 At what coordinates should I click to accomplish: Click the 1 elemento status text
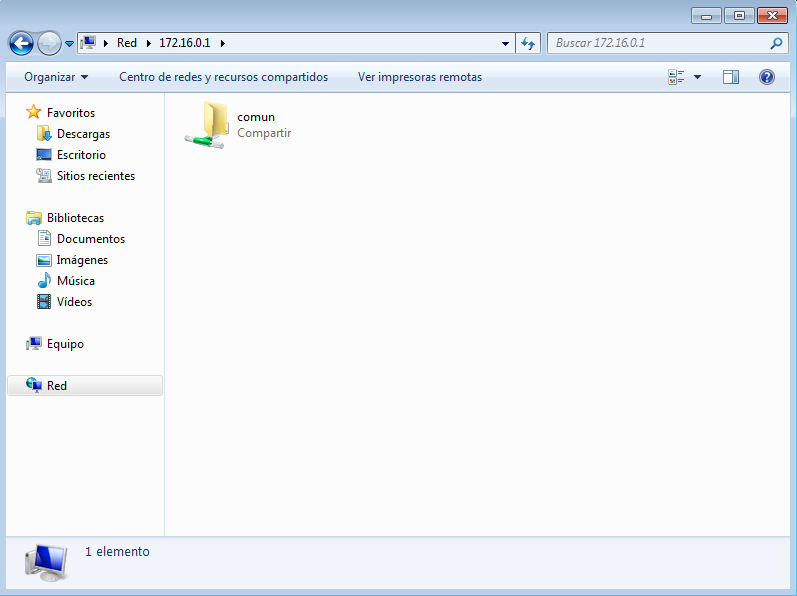(x=117, y=552)
